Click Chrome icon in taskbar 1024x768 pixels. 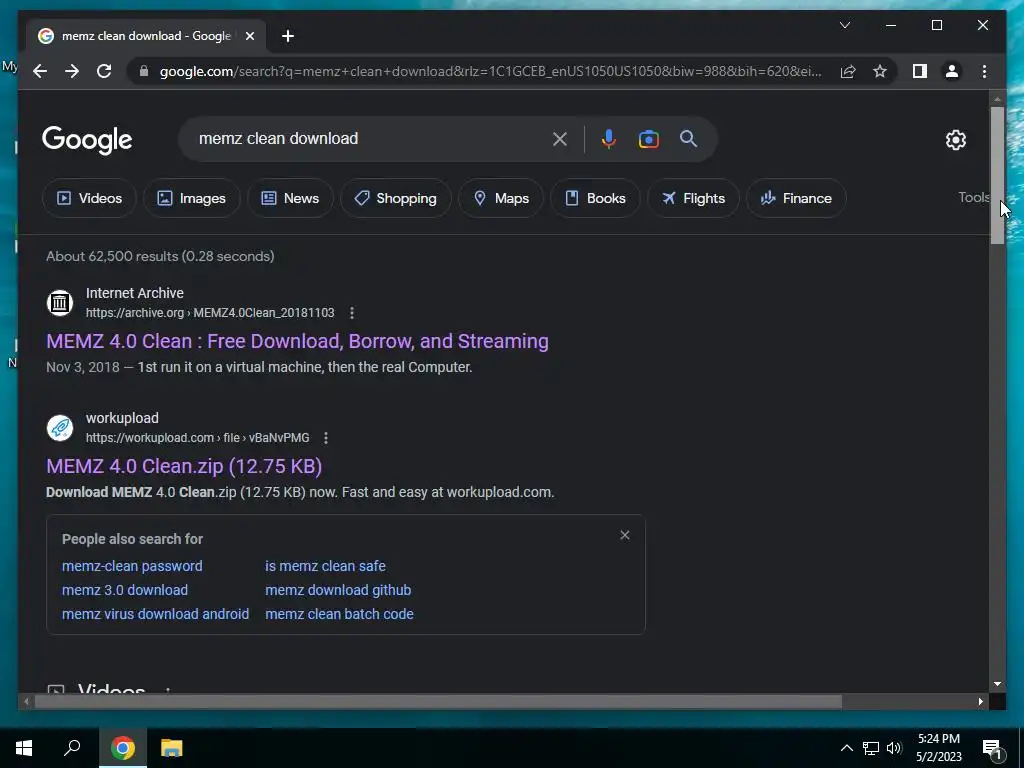pyautogui.click(x=122, y=748)
